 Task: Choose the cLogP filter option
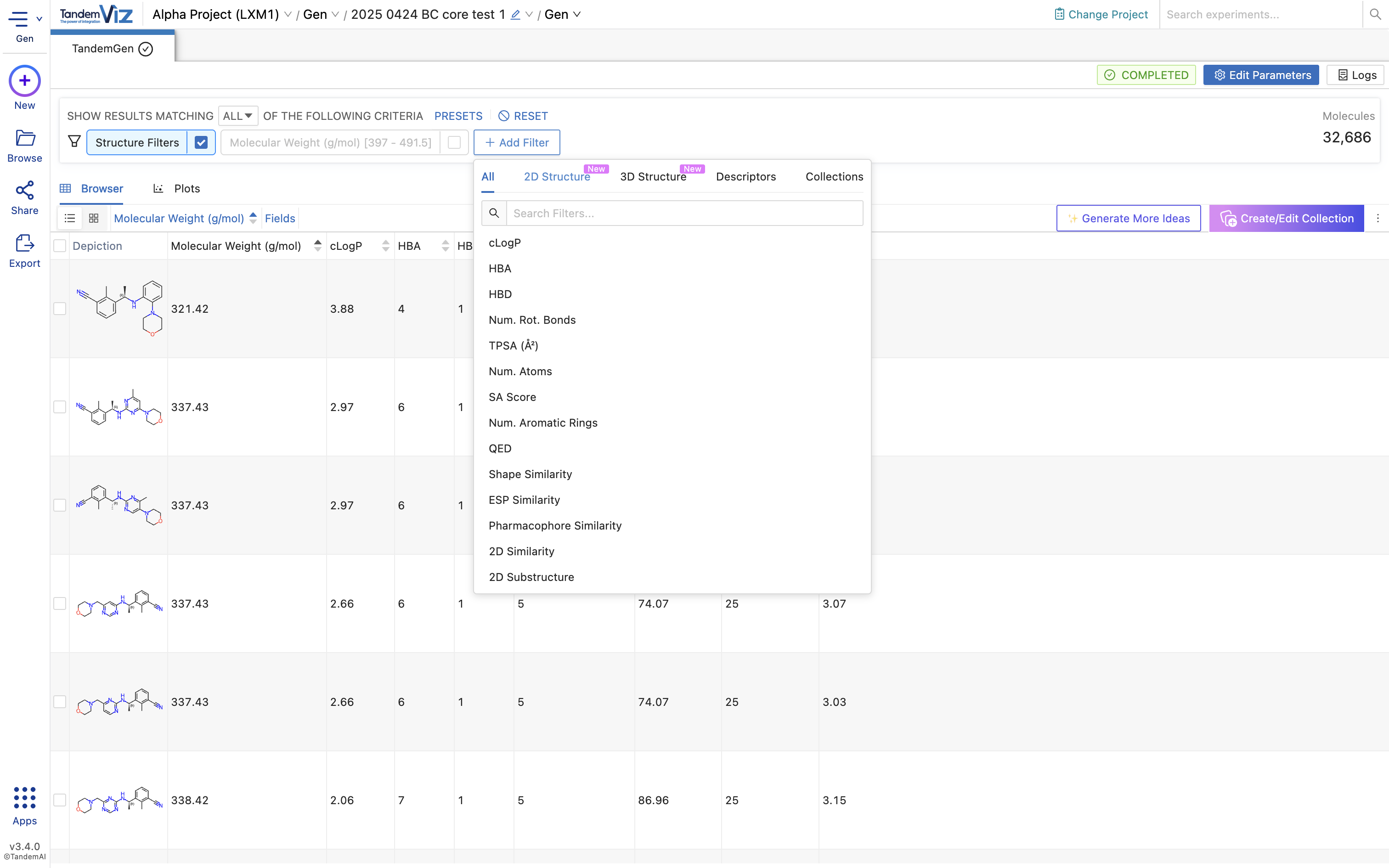tap(672, 242)
